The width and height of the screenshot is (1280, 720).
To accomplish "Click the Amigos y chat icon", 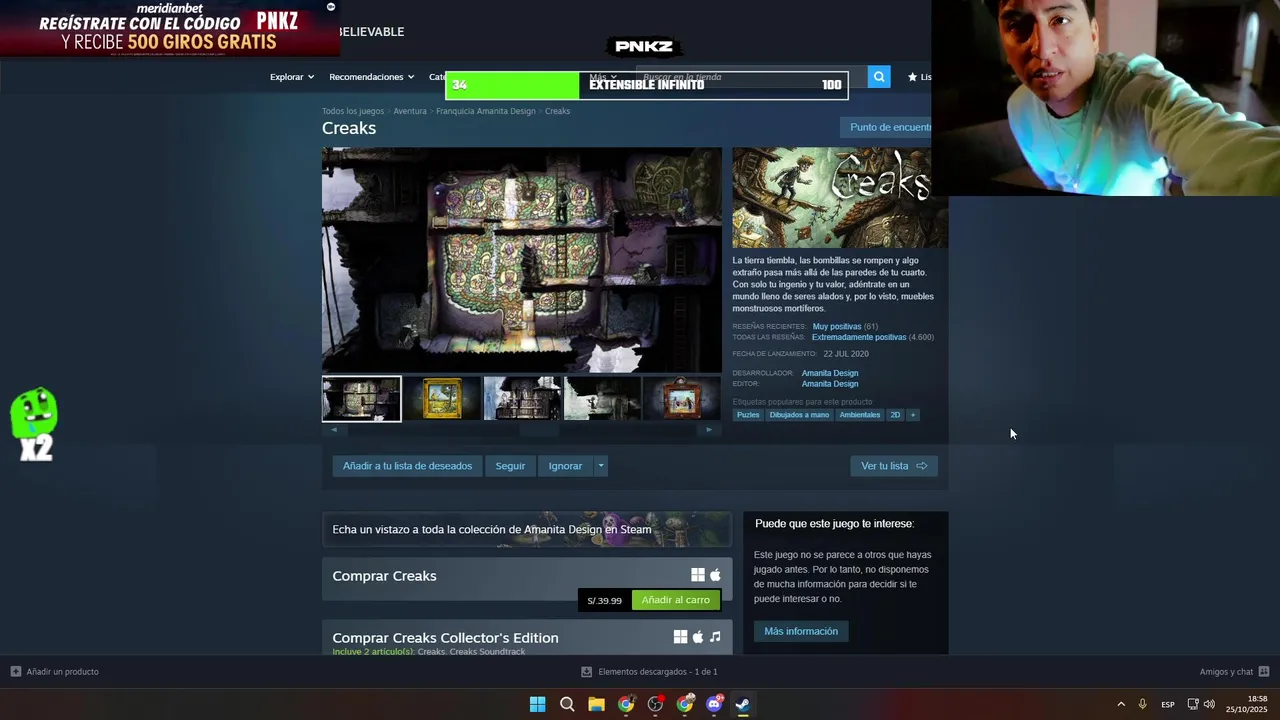I will [1264, 672].
